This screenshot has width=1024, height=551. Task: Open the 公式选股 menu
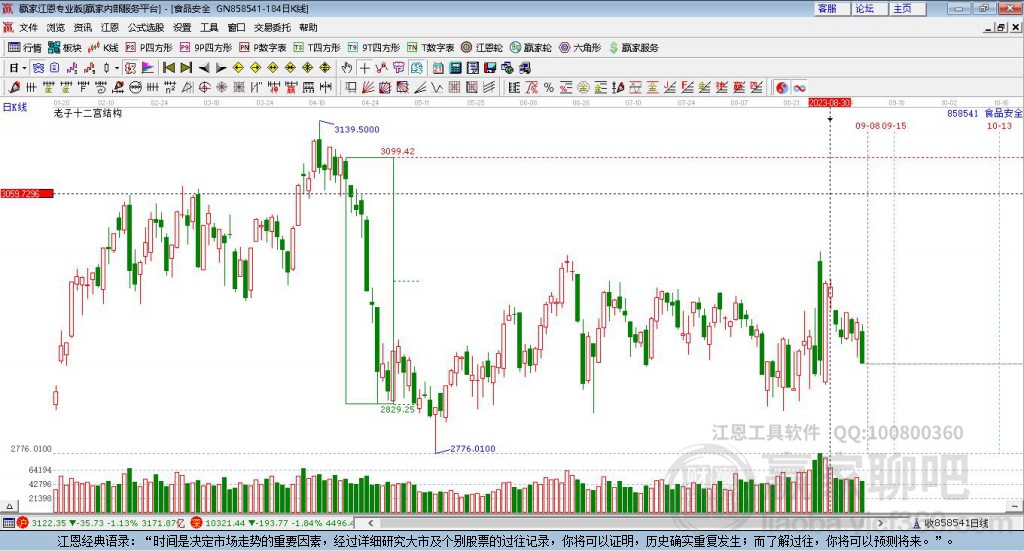146,27
